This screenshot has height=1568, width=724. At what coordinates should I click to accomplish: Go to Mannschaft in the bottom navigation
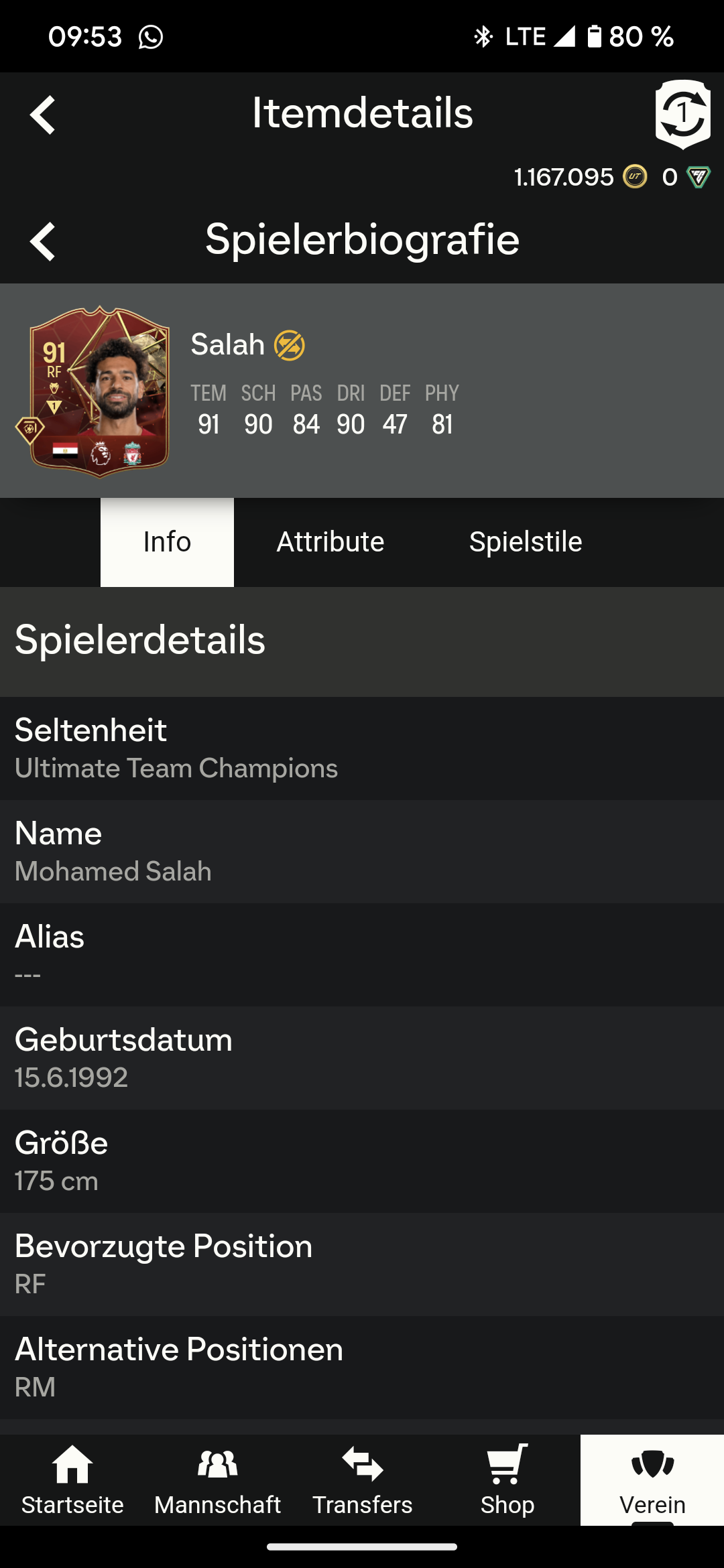(217, 1480)
